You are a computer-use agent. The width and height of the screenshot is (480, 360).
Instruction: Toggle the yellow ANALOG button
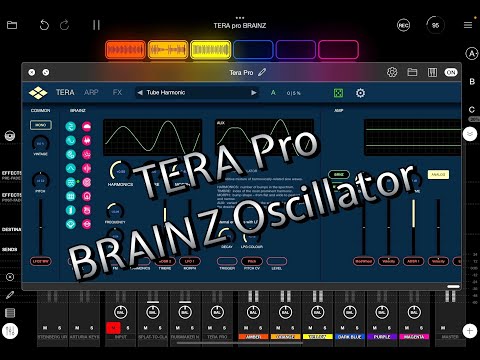pos(438,174)
